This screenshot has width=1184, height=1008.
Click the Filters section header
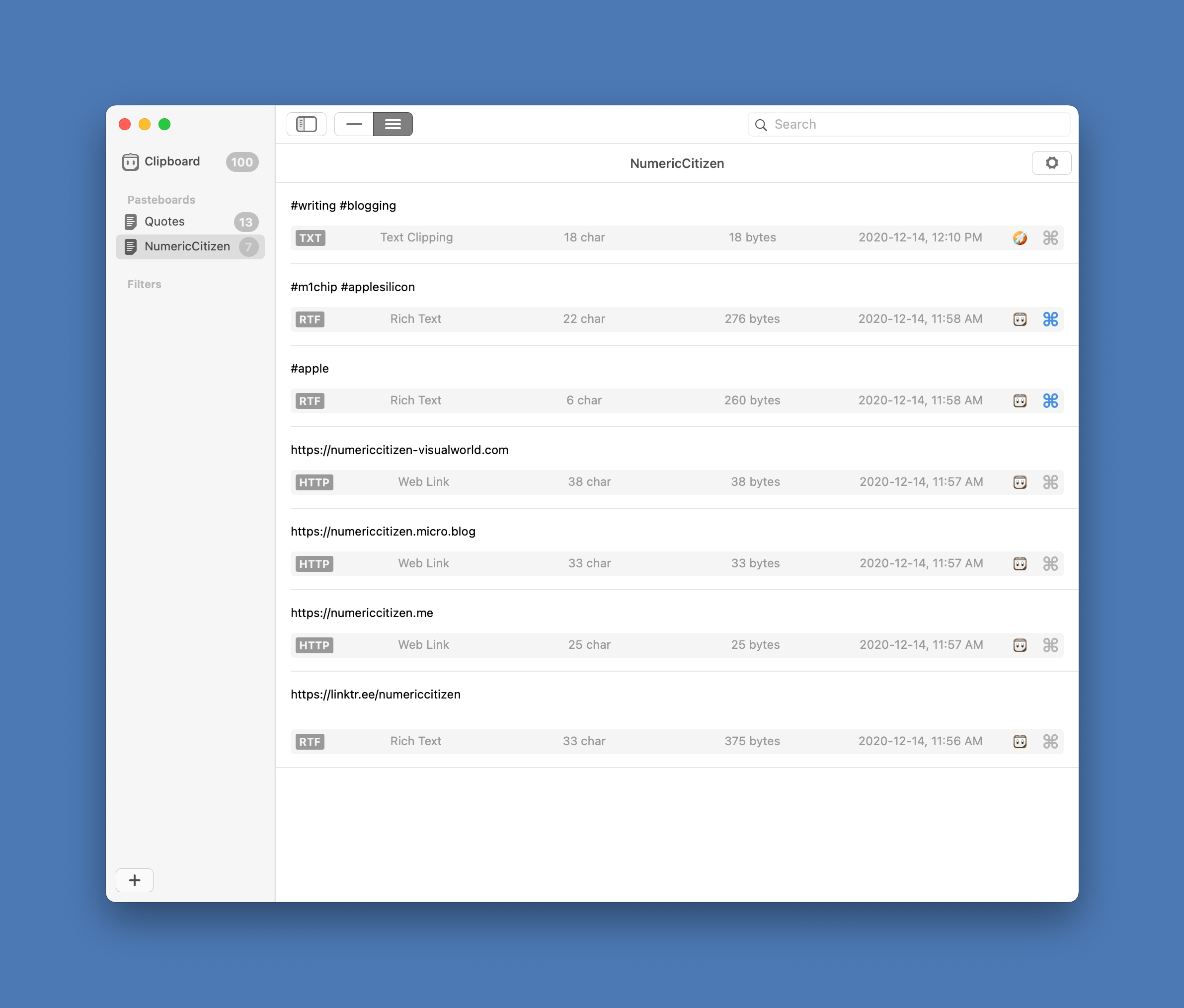(144, 284)
